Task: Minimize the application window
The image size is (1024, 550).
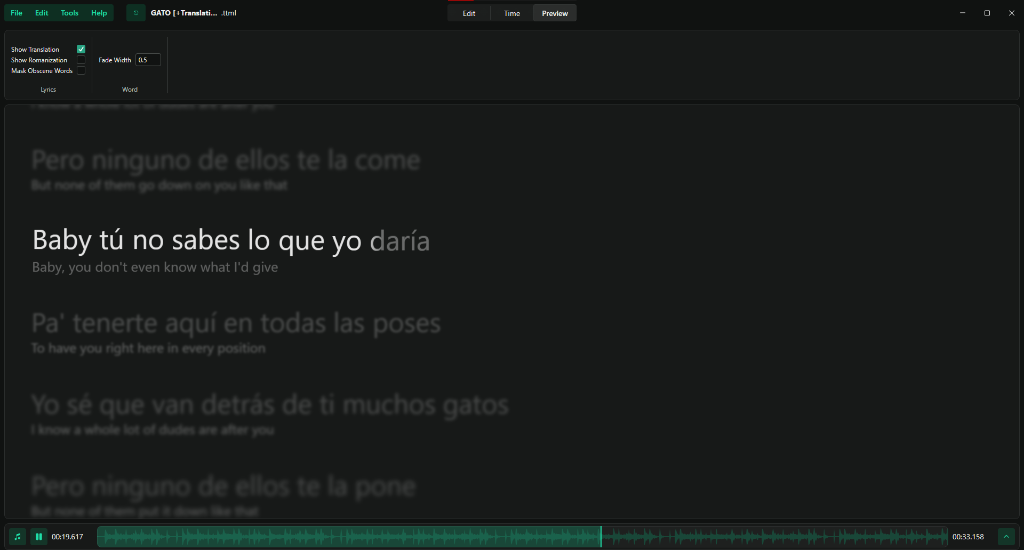Action: 963,13
